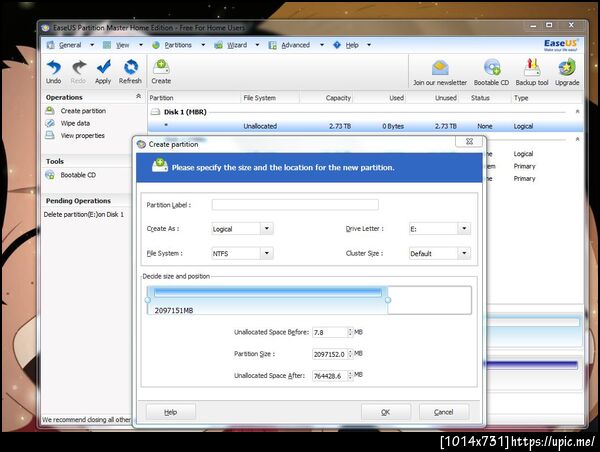Screen dimensions: 600x452
Task: Click the EaseUS logo
Action: 561,45
